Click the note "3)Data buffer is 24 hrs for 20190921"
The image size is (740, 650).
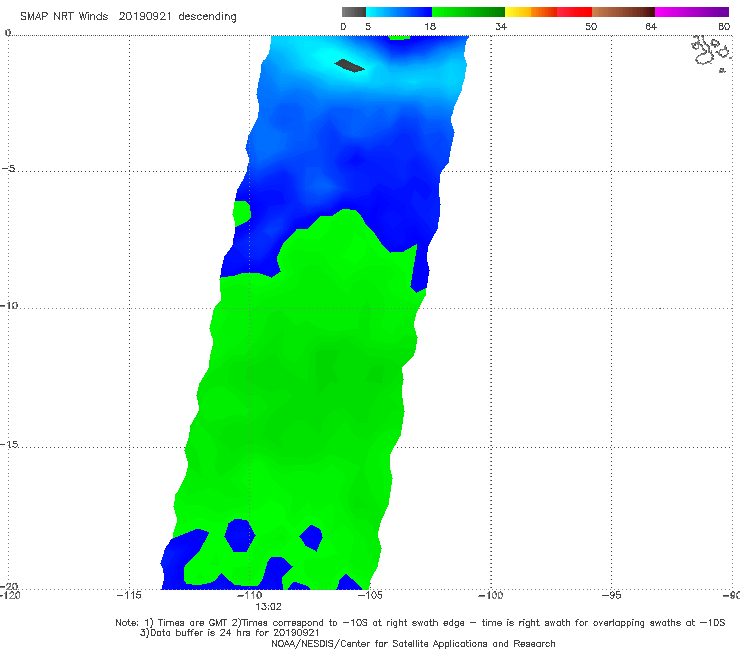pos(229,633)
